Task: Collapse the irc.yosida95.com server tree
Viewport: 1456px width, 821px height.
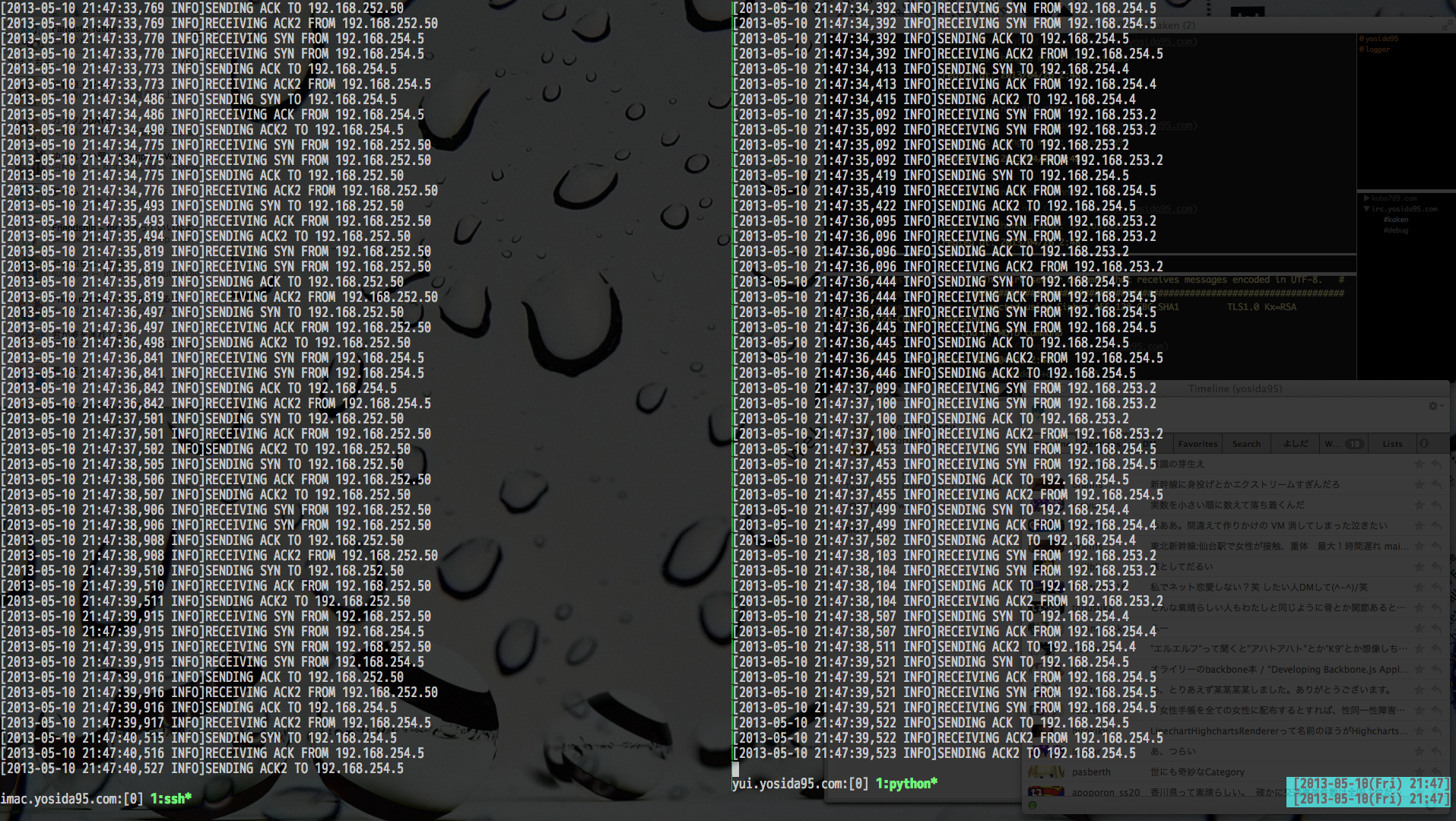Action: (x=1366, y=209)
